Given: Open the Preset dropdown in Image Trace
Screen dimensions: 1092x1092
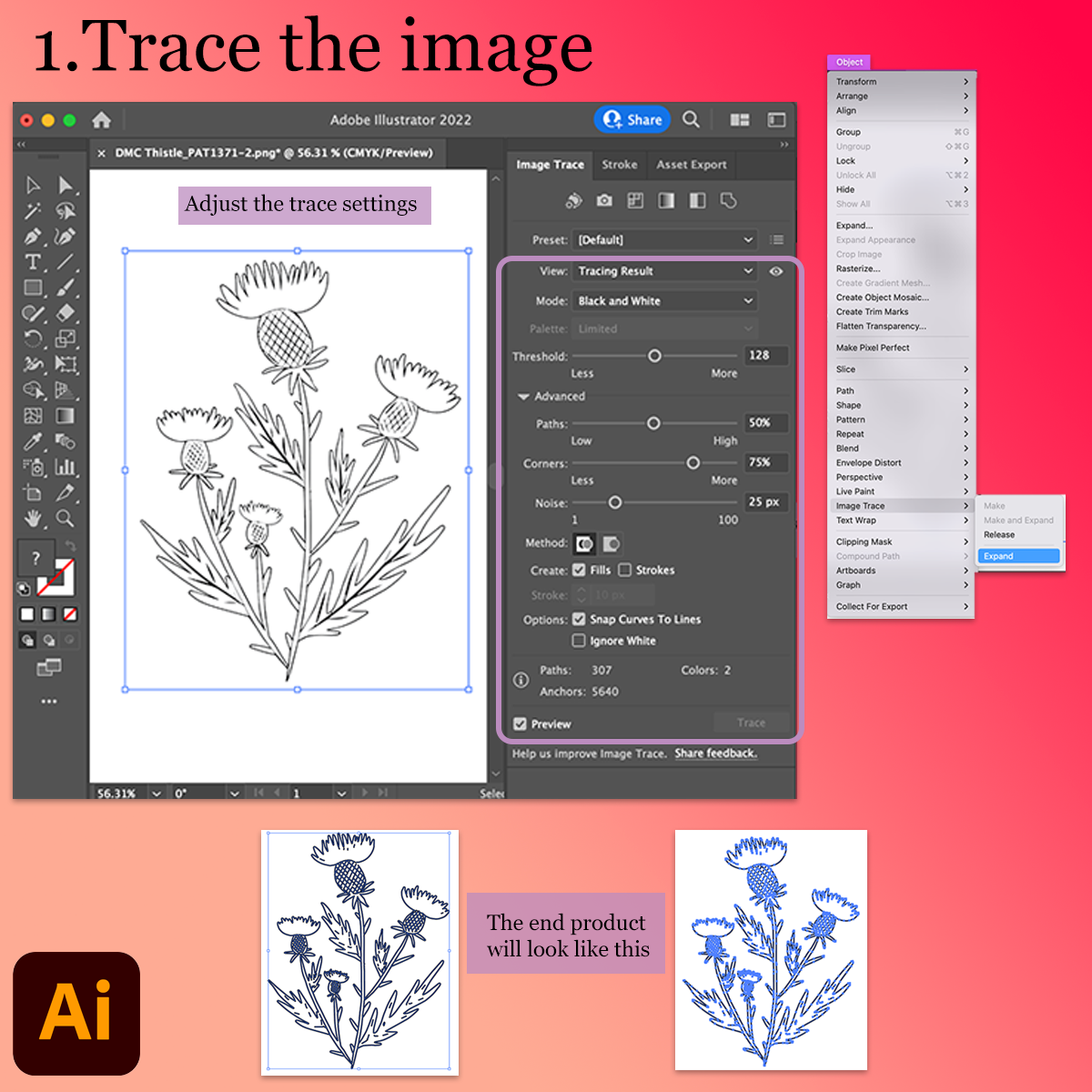Looking at the screenshot, I should coord(664,239).
